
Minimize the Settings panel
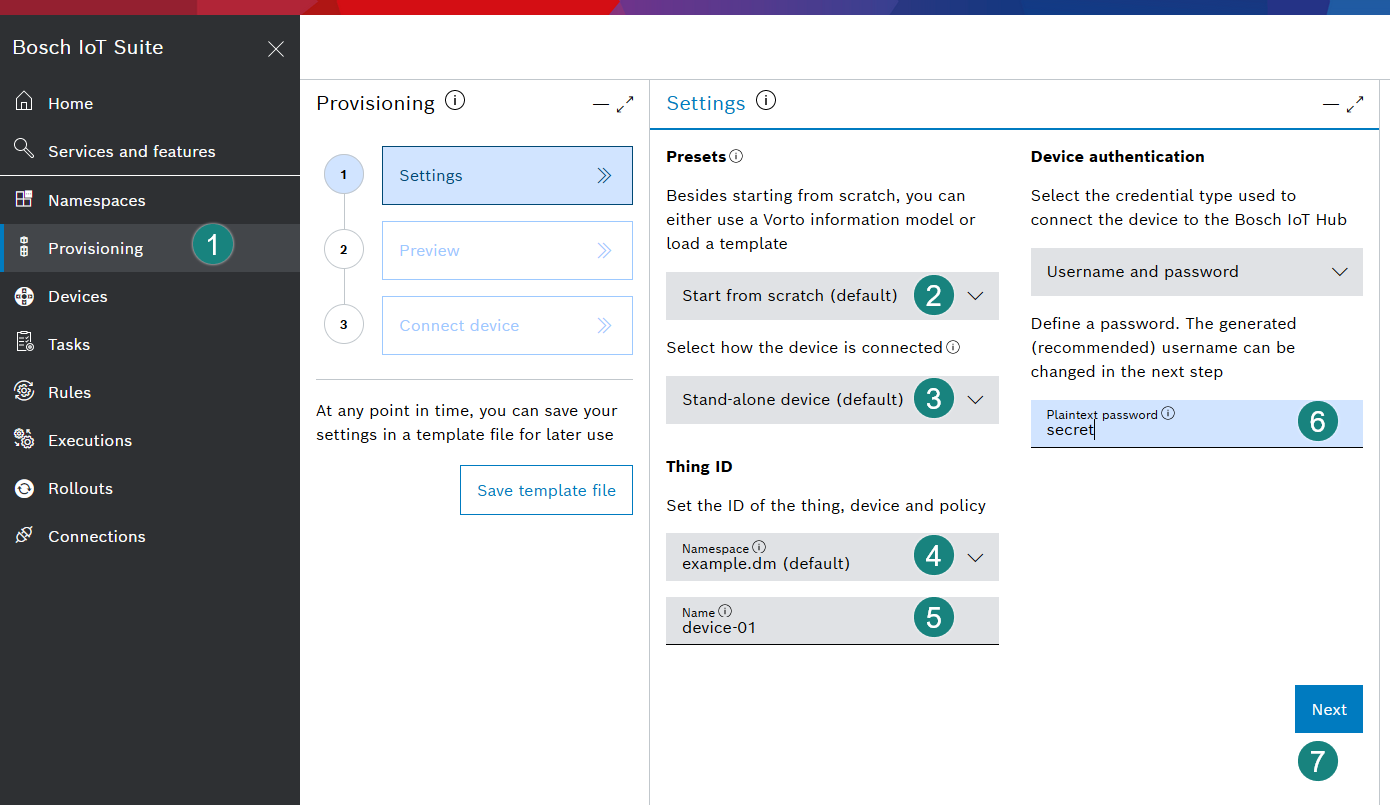(1330, 104)
